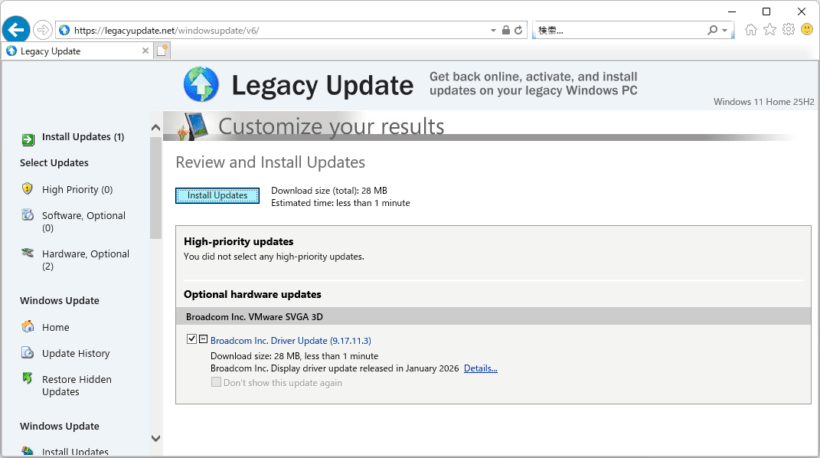Go back with the browser back arrow
820x458 pixels.
tap(16, 29)
